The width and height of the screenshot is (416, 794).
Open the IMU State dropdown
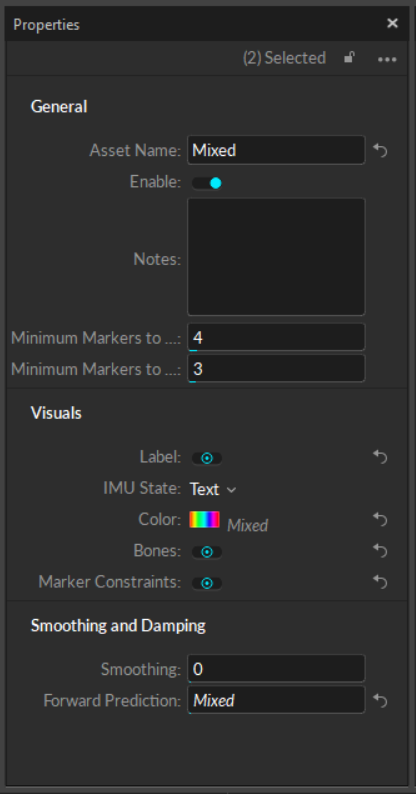(213, 489)
